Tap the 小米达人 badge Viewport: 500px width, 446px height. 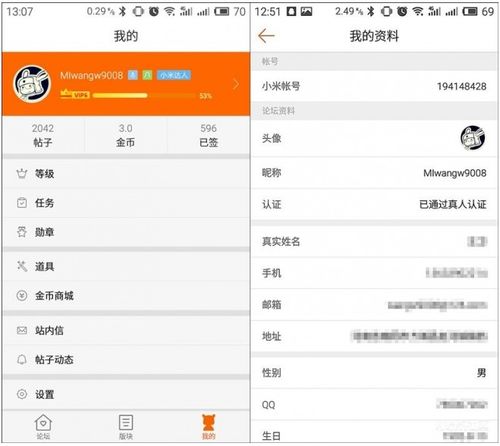click(x=174, y=75)
